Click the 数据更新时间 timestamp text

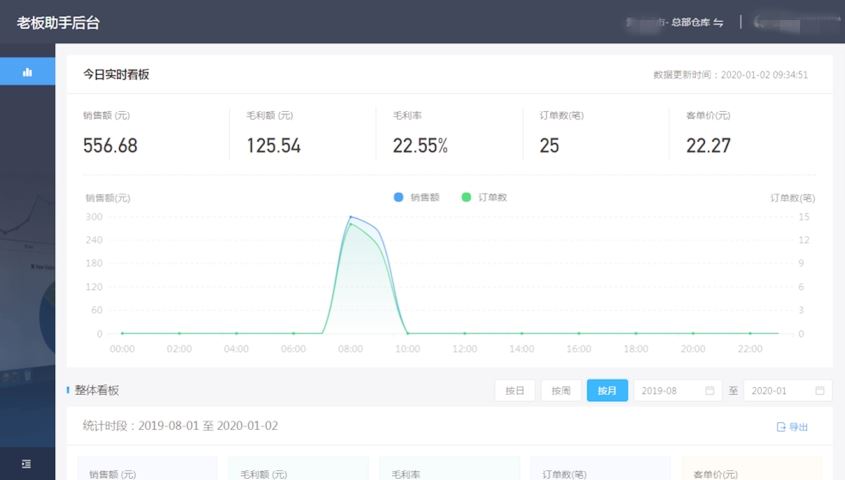tap(731, 75)
